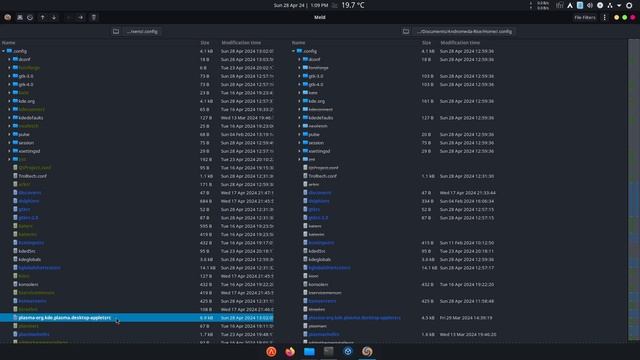
Task: Click the Meld icon in the dock
Action: [x=367, y=351]
